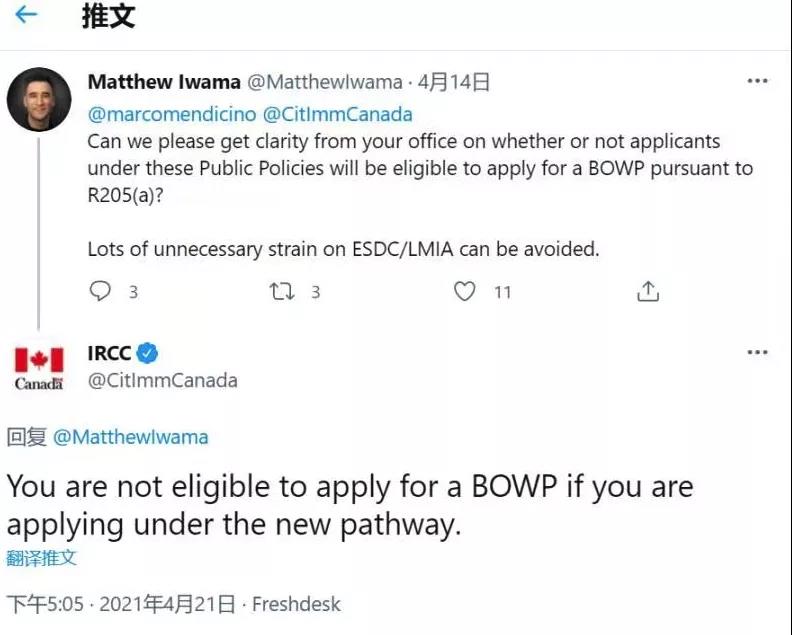The image size is (792, 635).
Task: Click IRCC verified badge icon
Action: [x=147, y=352]
